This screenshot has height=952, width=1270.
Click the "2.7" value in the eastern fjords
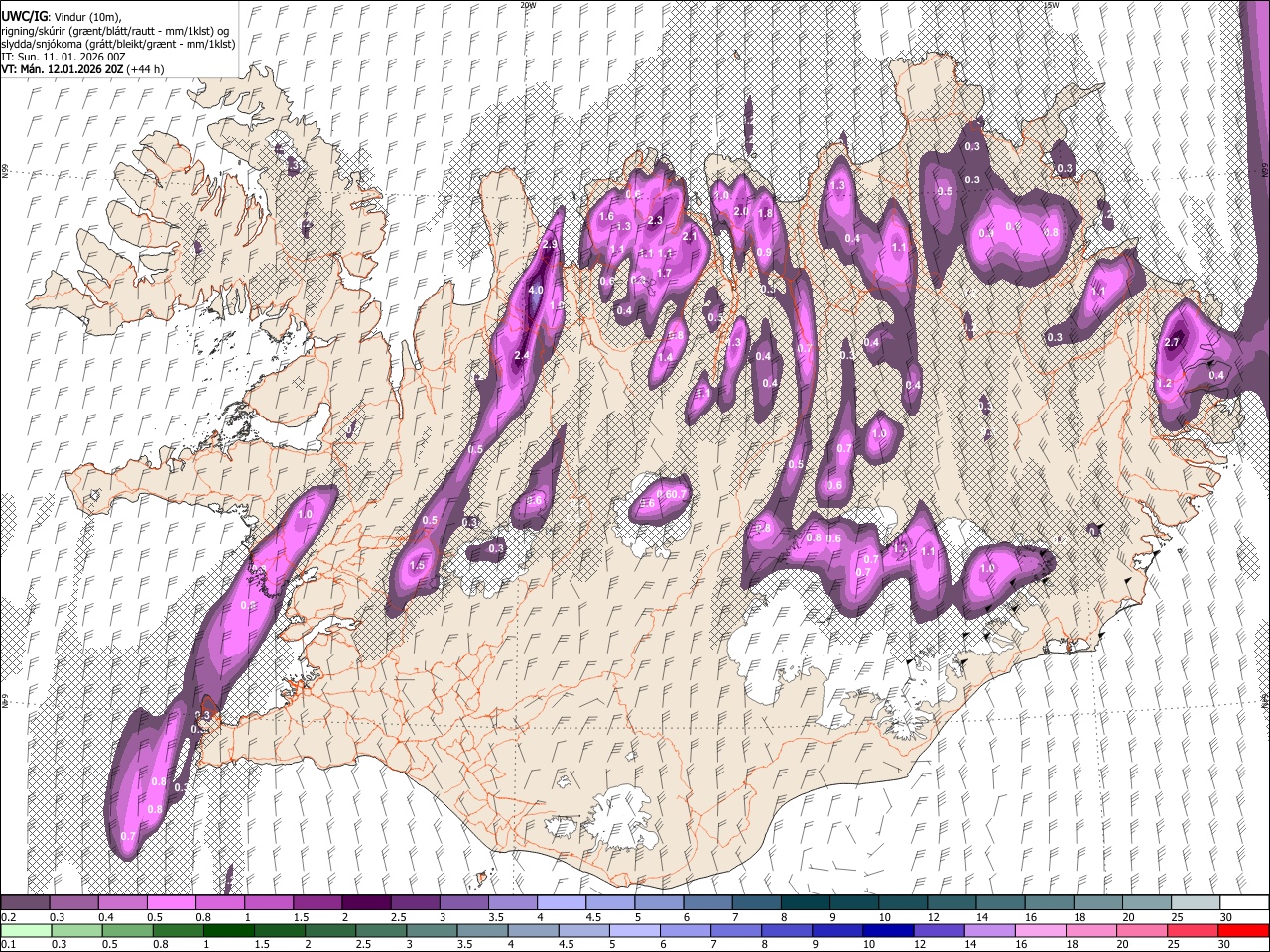click(1172, 343)
